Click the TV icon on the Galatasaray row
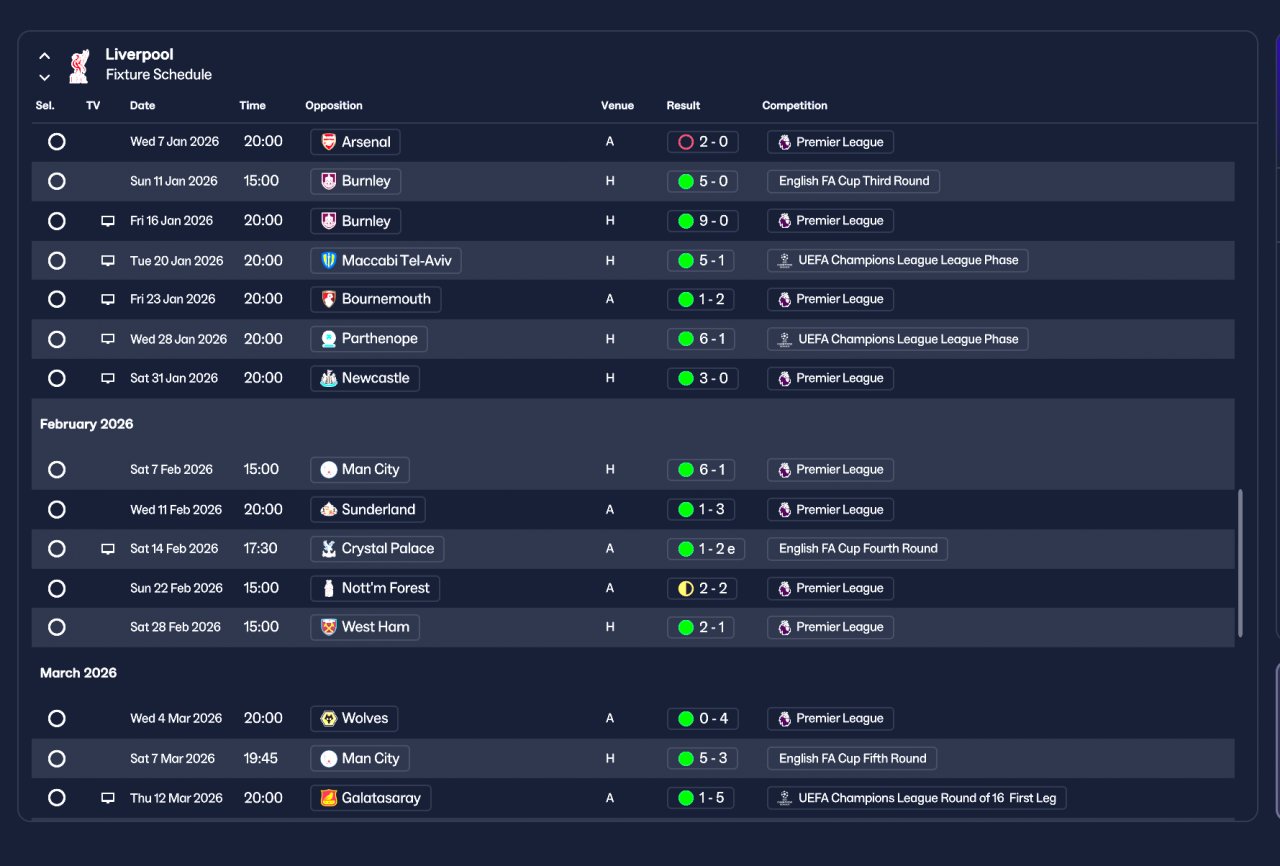 (x=108, y=798)
